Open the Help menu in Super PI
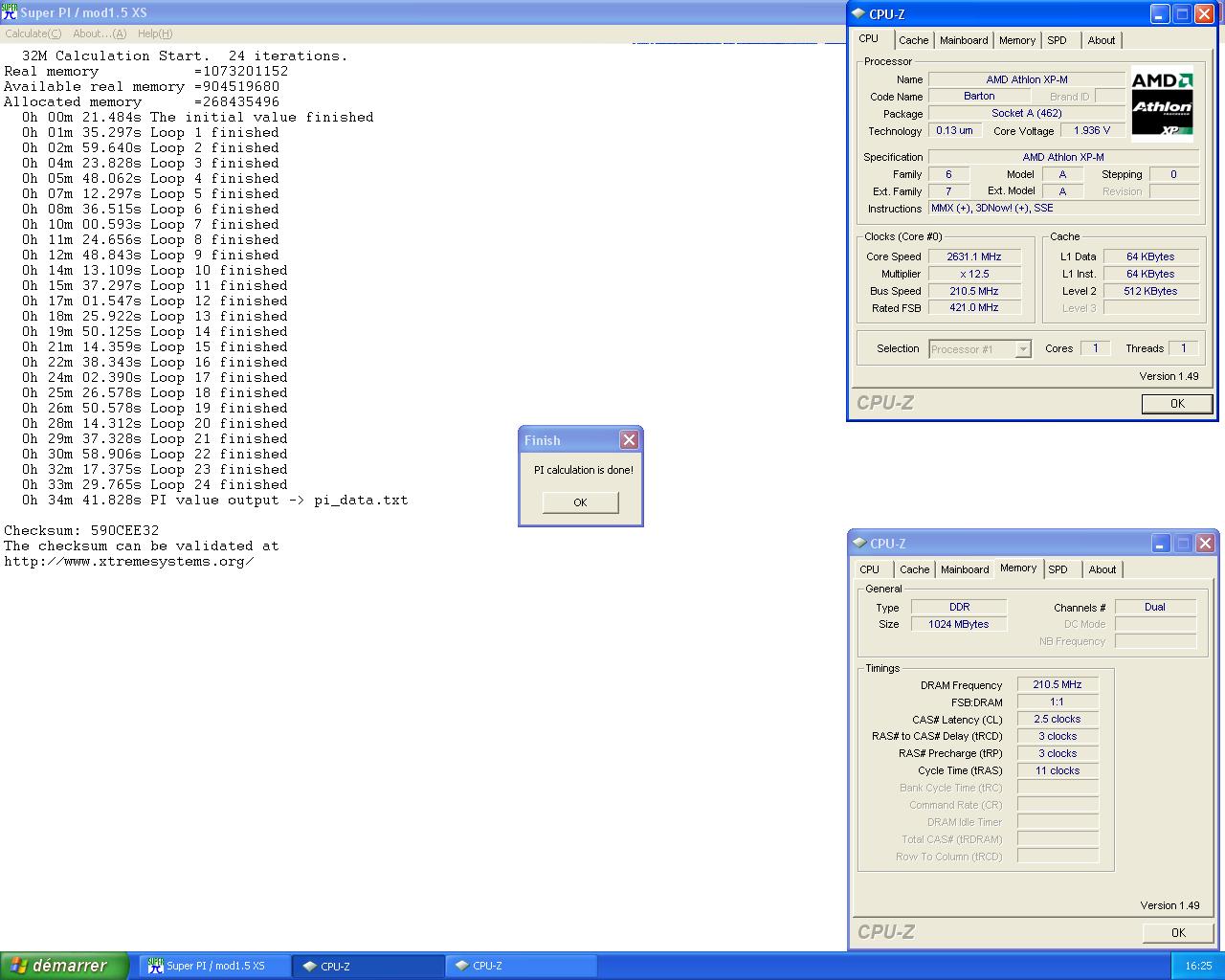The image size is (1225, 980). click(155, 33)
